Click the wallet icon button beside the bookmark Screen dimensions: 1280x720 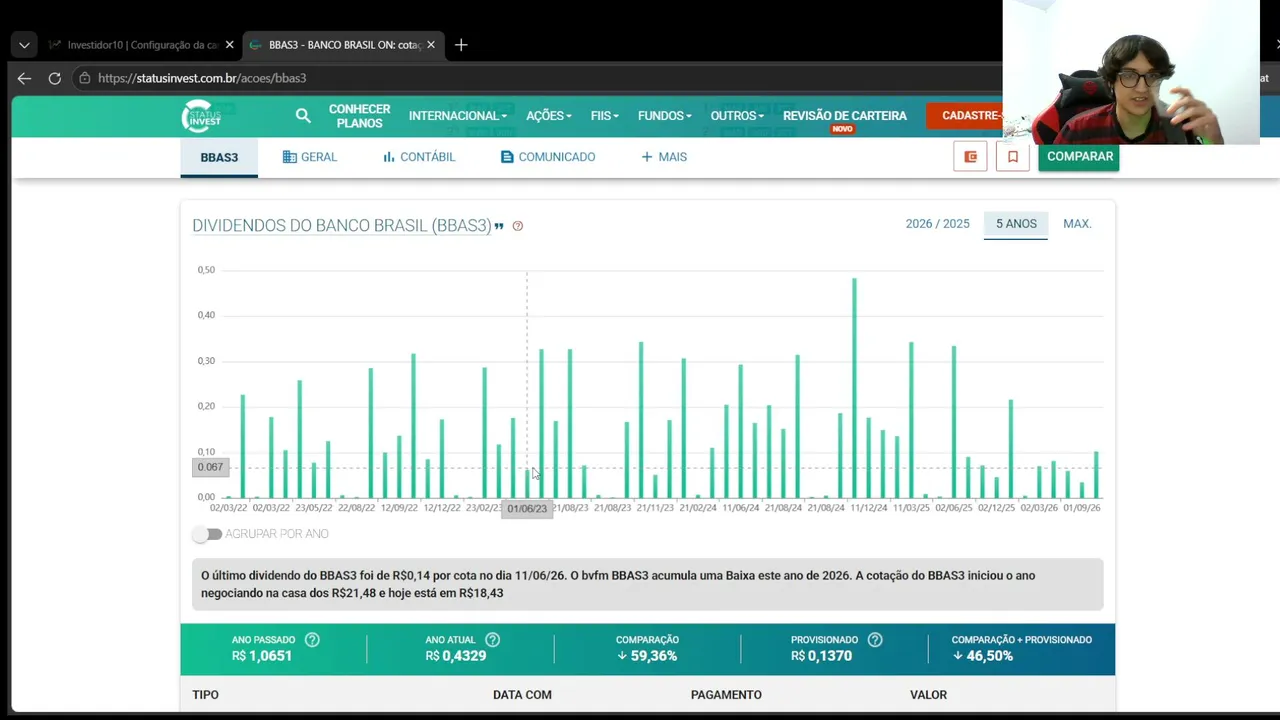pyautogui.click(x=970, y=157)
